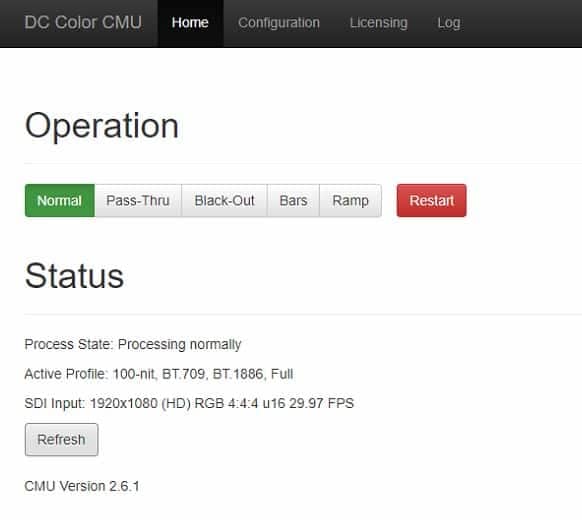Viewport: 582px width, 520px height.
Task: Go to the Licensing page
Action: [x=378, y=23]
